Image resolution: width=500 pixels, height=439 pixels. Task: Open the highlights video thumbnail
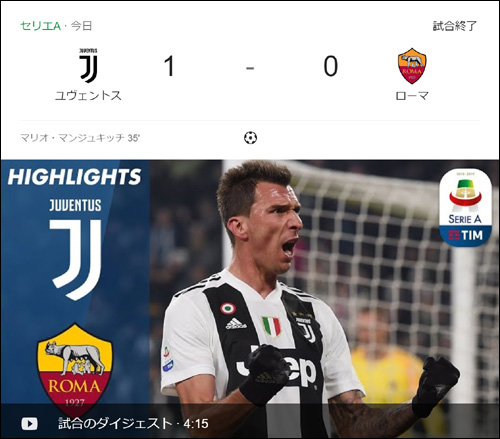pyautogui.click(x=250, y=299)
